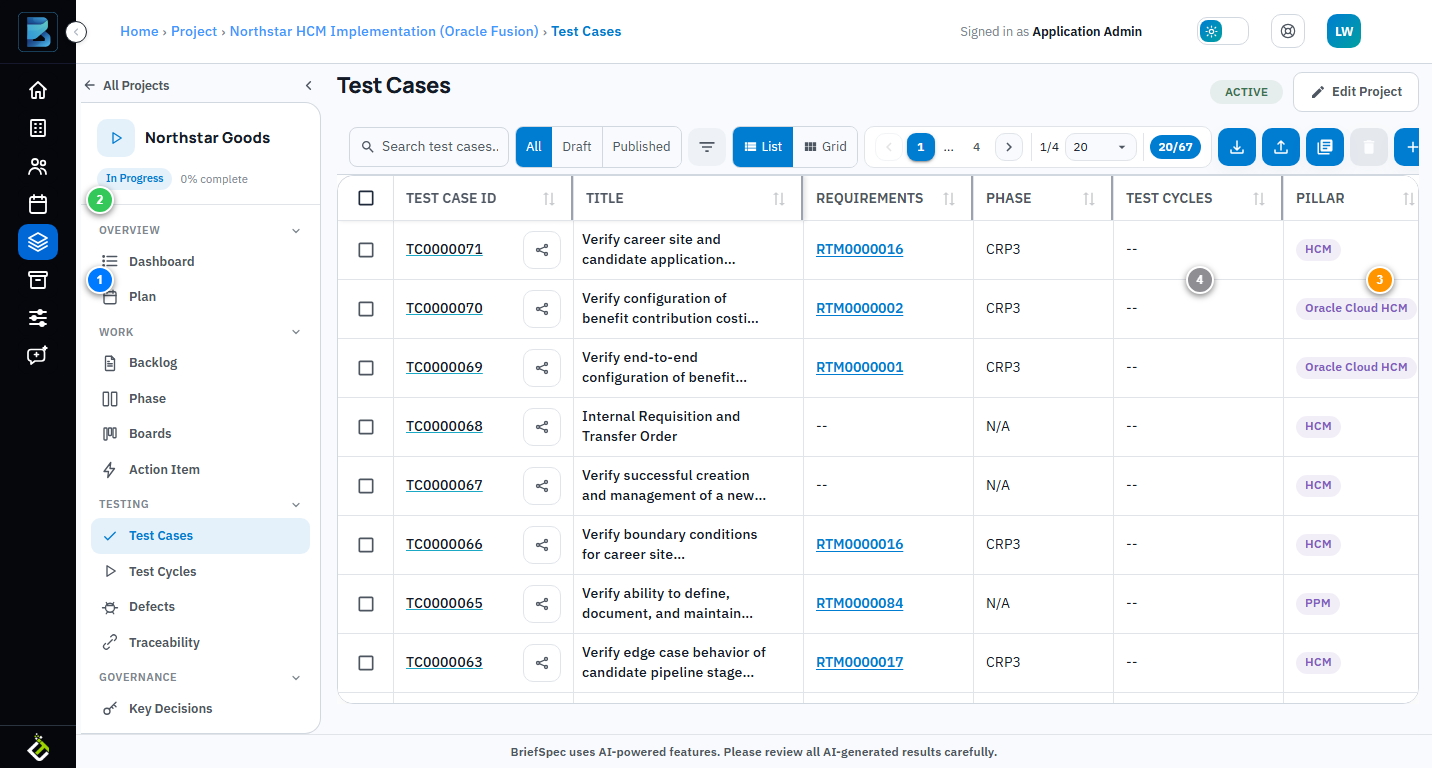Image resolution: width=1432 pixels, height=768 pixels.
Task: Click the Edit Project button
Action: click(1356, 92)
